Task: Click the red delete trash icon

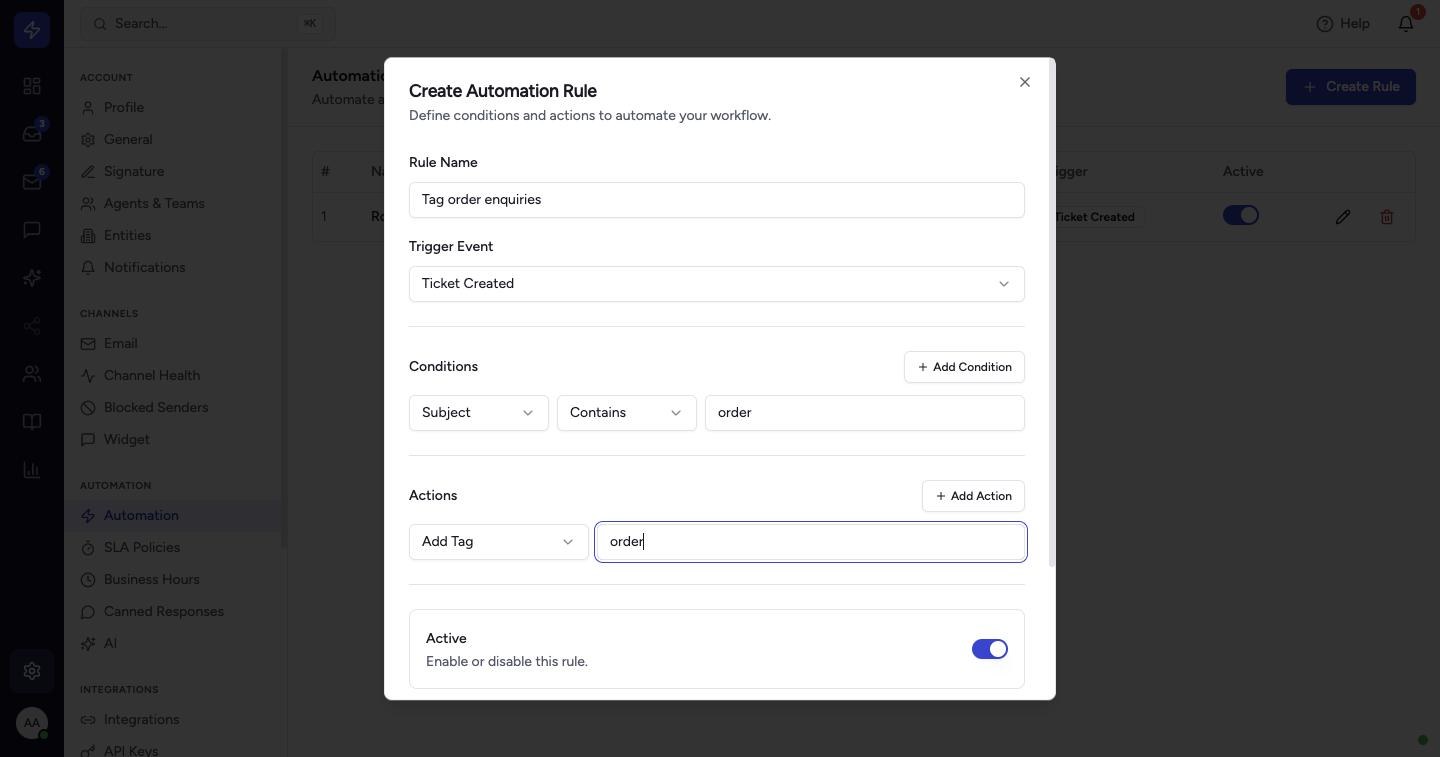Action: 1387,216
